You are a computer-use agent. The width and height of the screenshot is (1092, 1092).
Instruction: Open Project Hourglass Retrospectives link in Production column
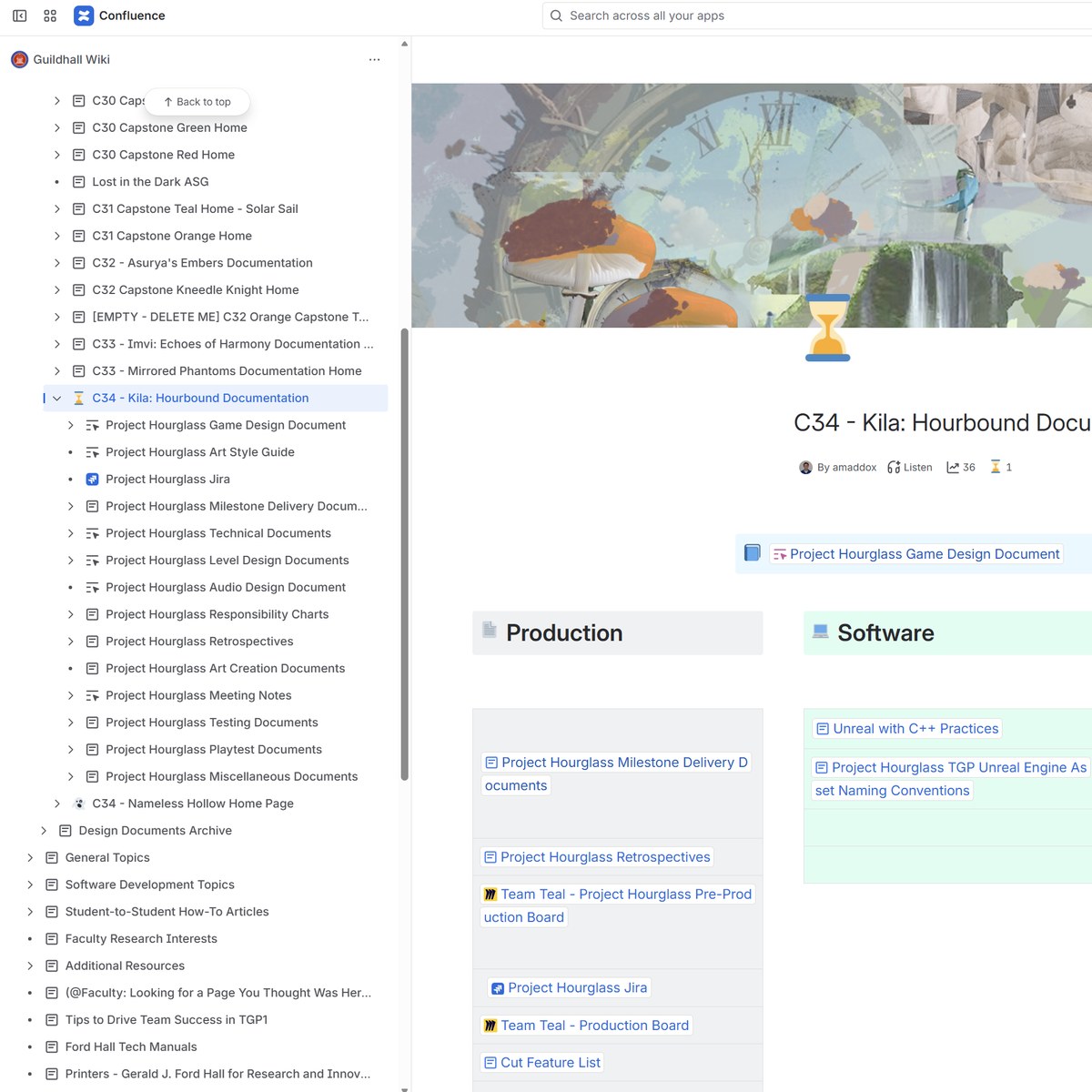[x=597, y=857]
